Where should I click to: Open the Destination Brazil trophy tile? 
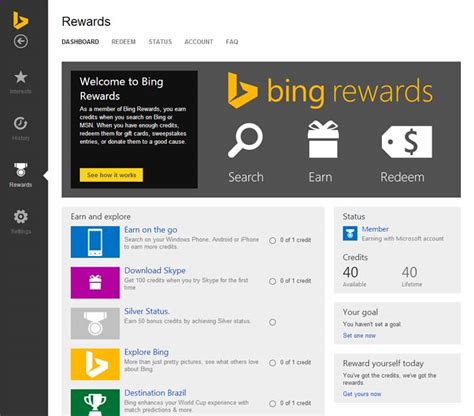[95, 402]
